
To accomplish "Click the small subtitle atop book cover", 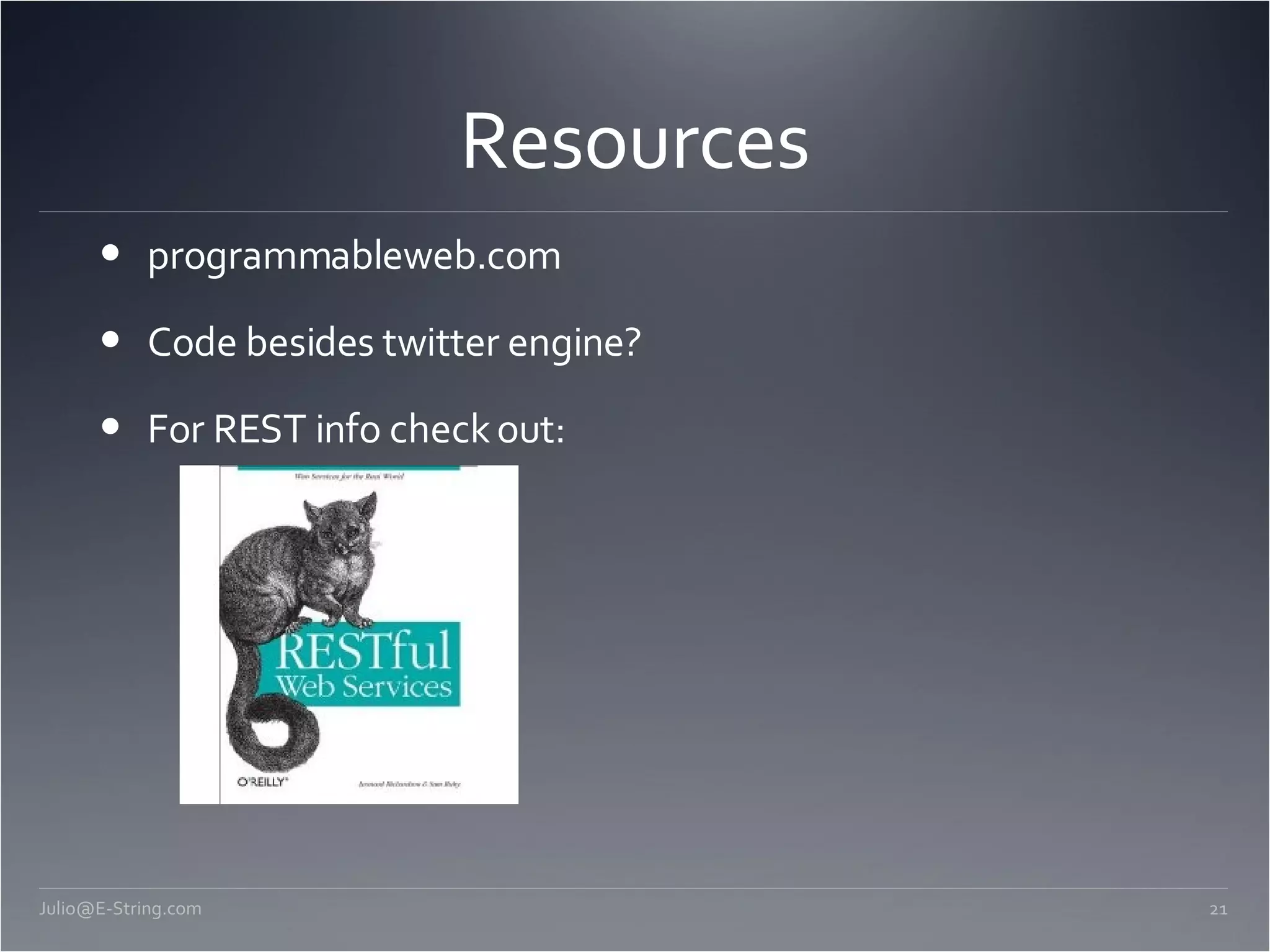I will pyautogui.click(x=349, y=477).
